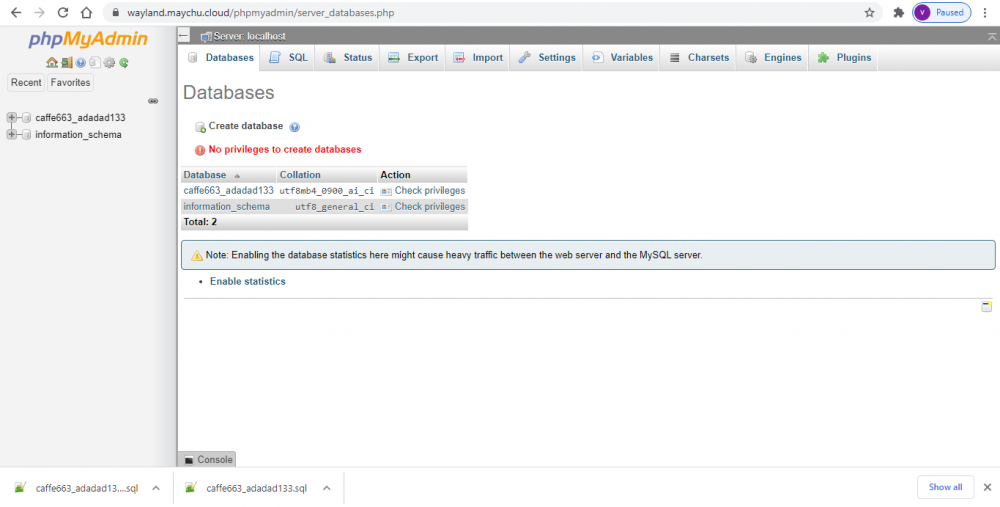Viewport: 1000px width, 507px height.
Task: Sort by Database column header
Action: pos(205,175)
